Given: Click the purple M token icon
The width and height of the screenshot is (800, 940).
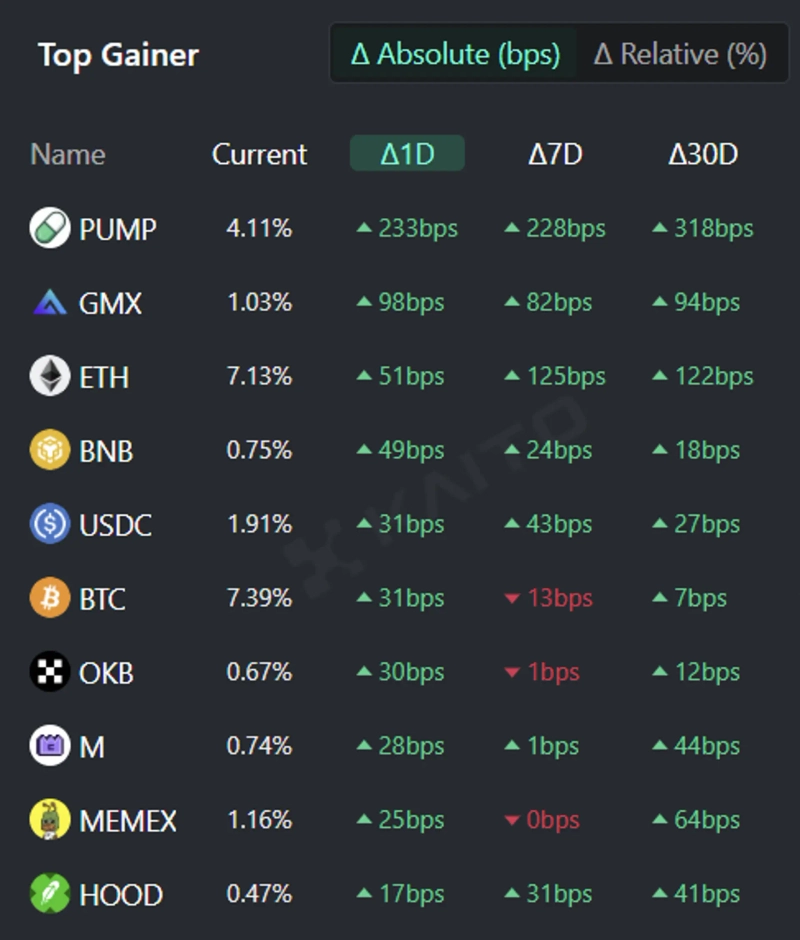Looking at the screenshot, I should (x=50, y=747).
